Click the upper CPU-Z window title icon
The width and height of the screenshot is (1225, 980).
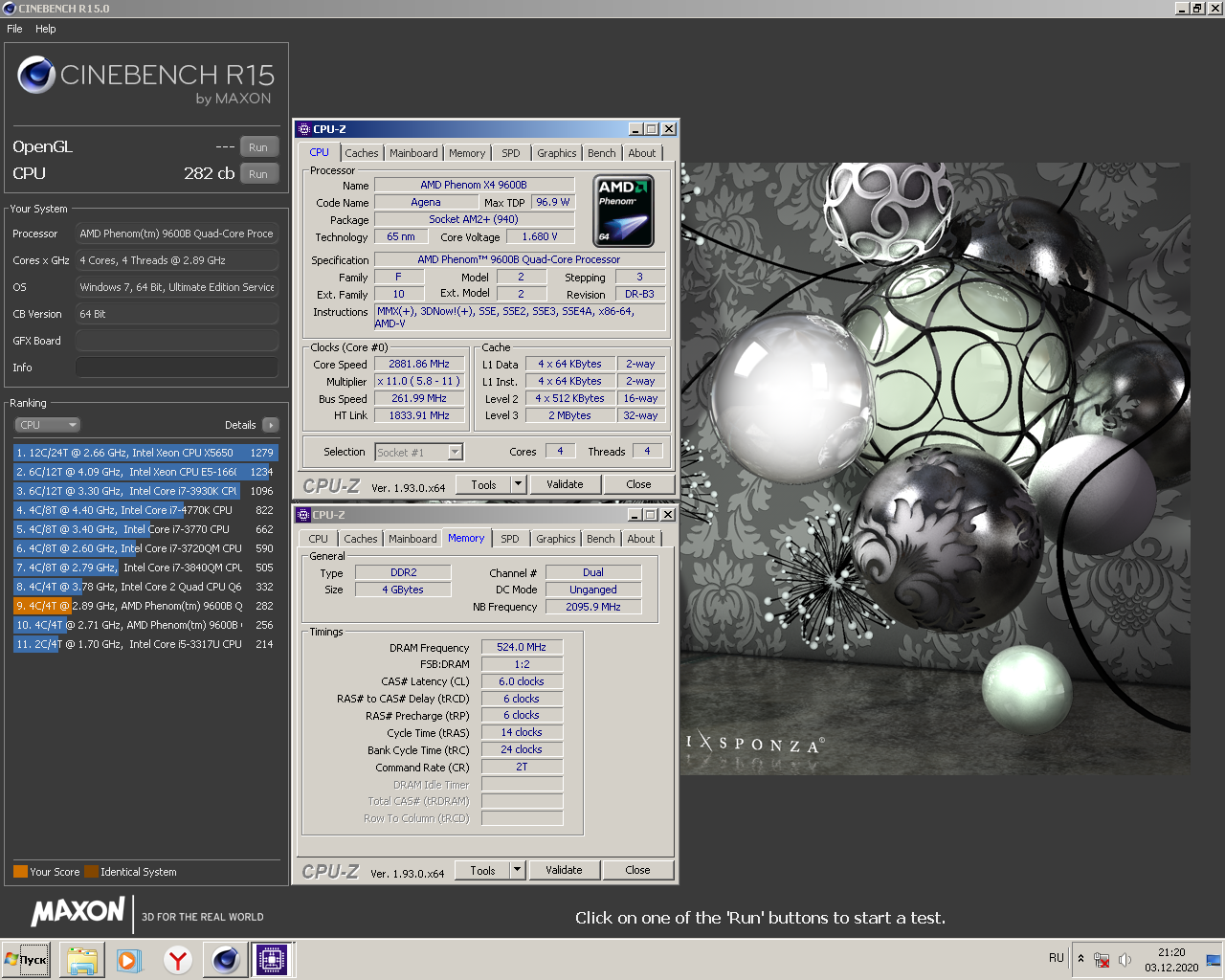click(304, 129)
